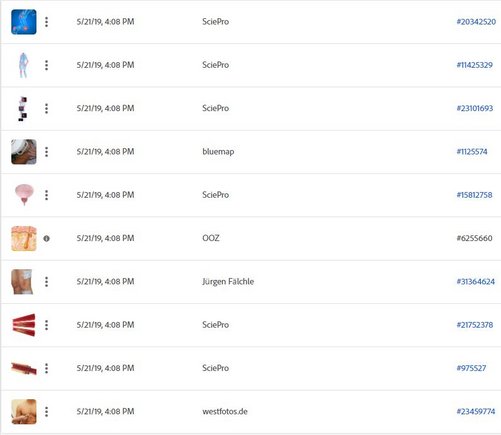
Task: Open three-dot menu for asset #11425329
Action: (x=46, y=65)
